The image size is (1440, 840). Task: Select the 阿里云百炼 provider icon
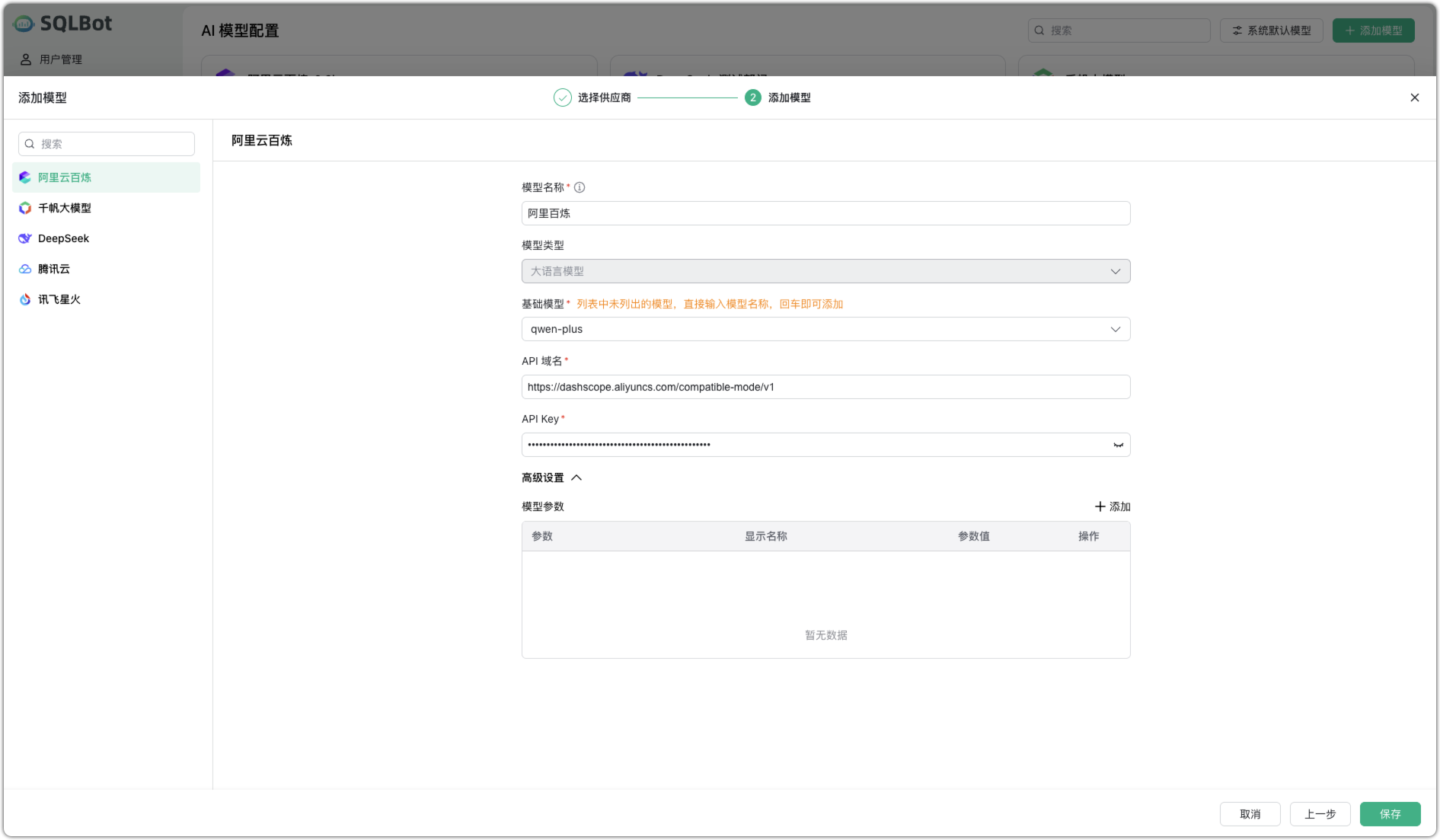click(x=24, y=177)
